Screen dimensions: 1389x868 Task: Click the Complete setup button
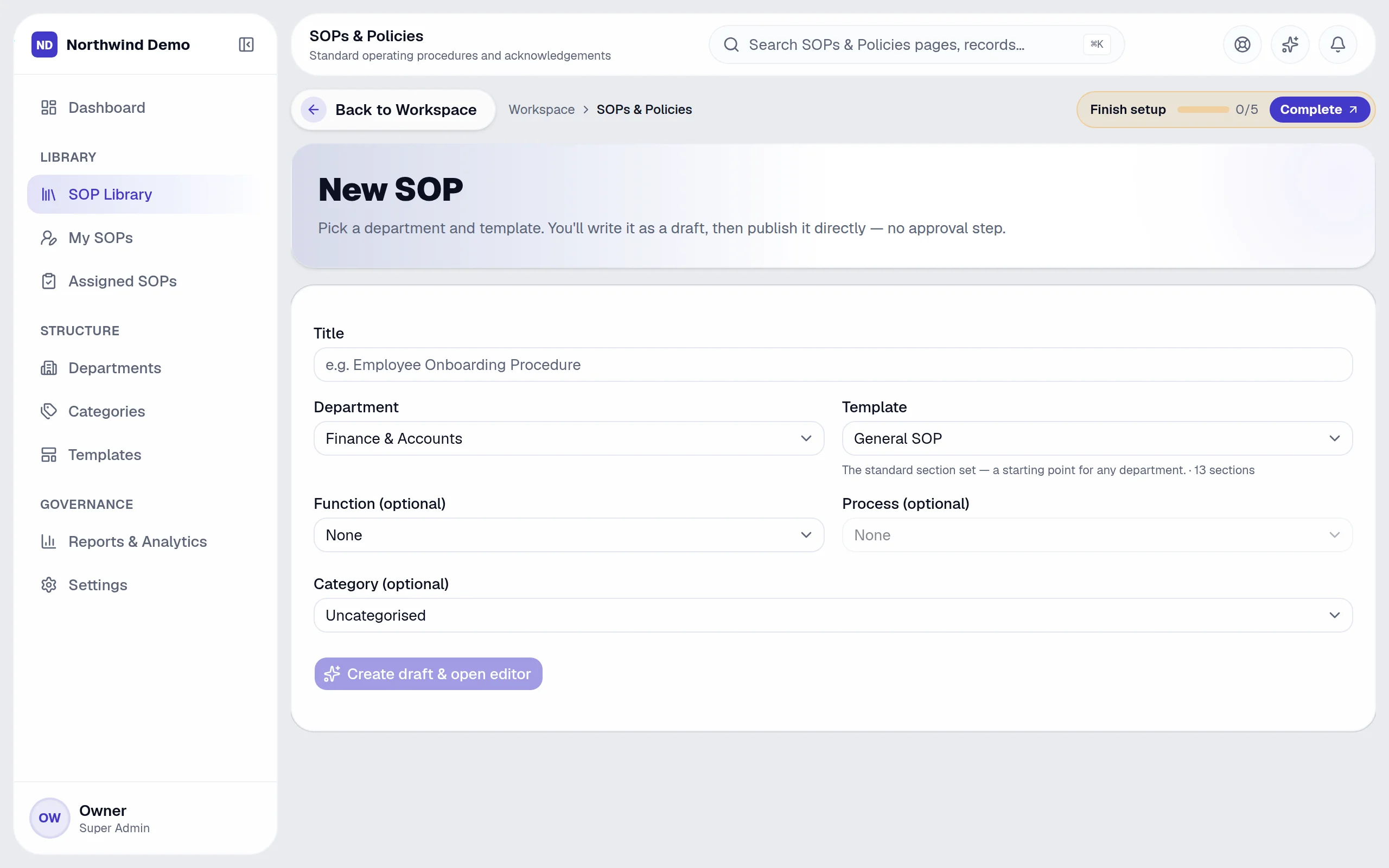pyautogui.click(x=1319, y=110)
